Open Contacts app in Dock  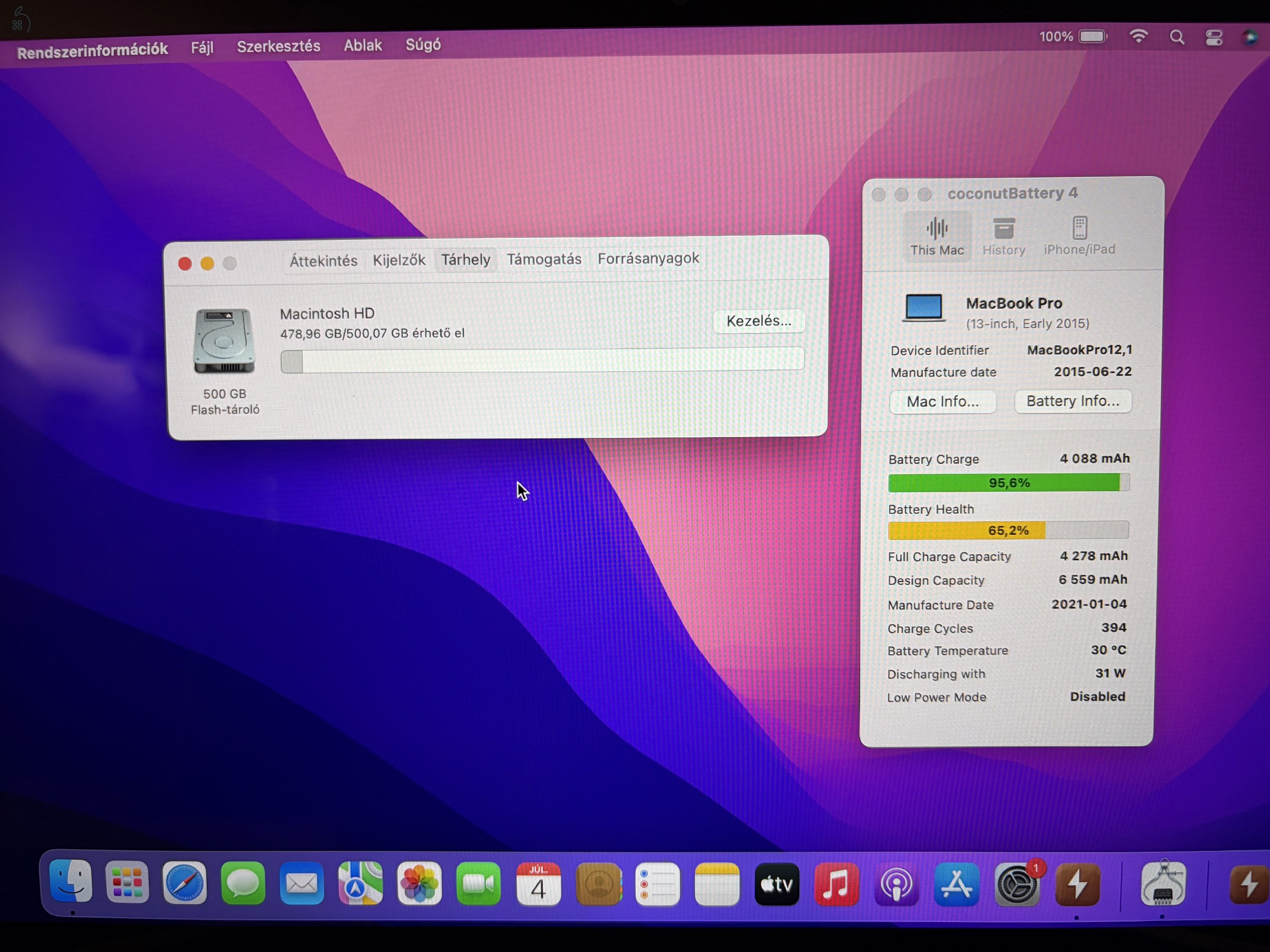[598, 884]
